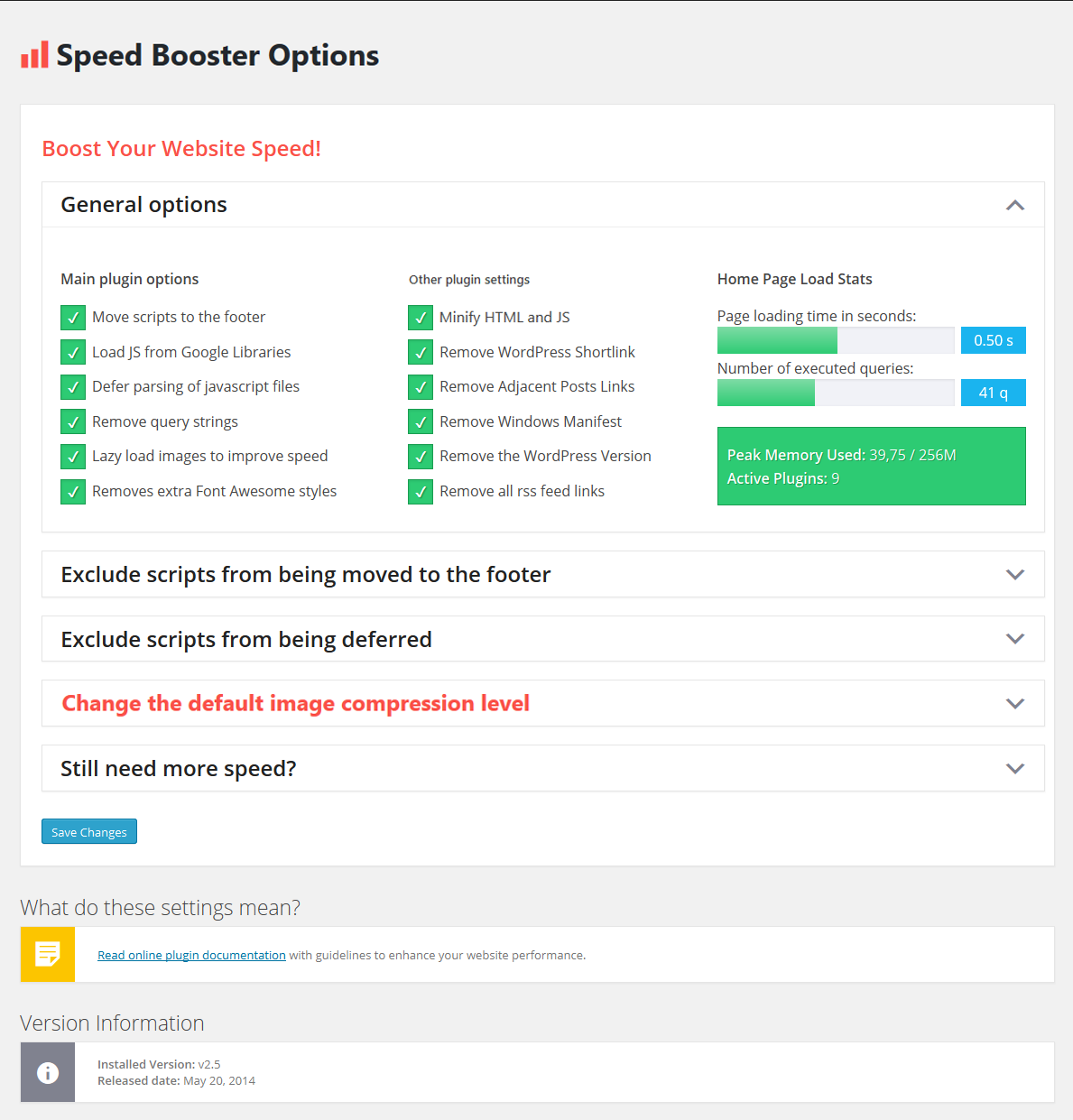Viewport: 1073px width, 1120px height.
Task: Uncheck Move scripts to the footer
Action: coord(73,318)
